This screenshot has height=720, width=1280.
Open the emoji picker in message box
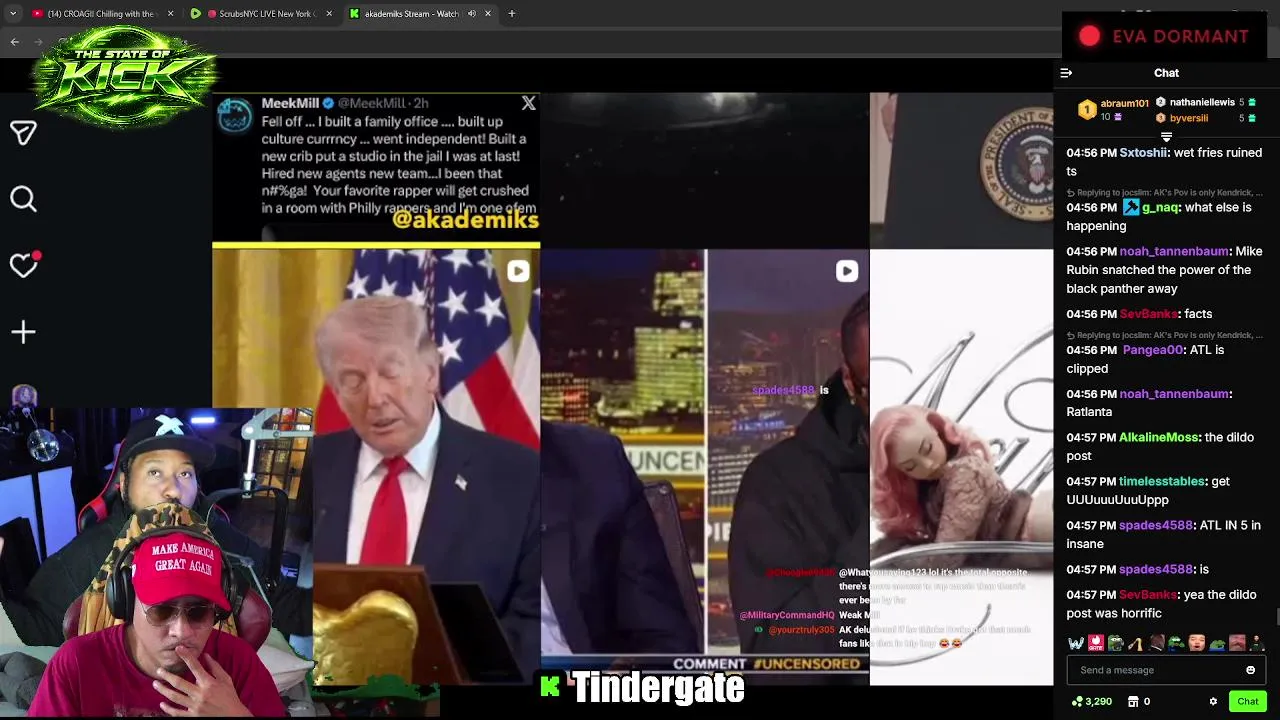click(x=1250, y=670)
